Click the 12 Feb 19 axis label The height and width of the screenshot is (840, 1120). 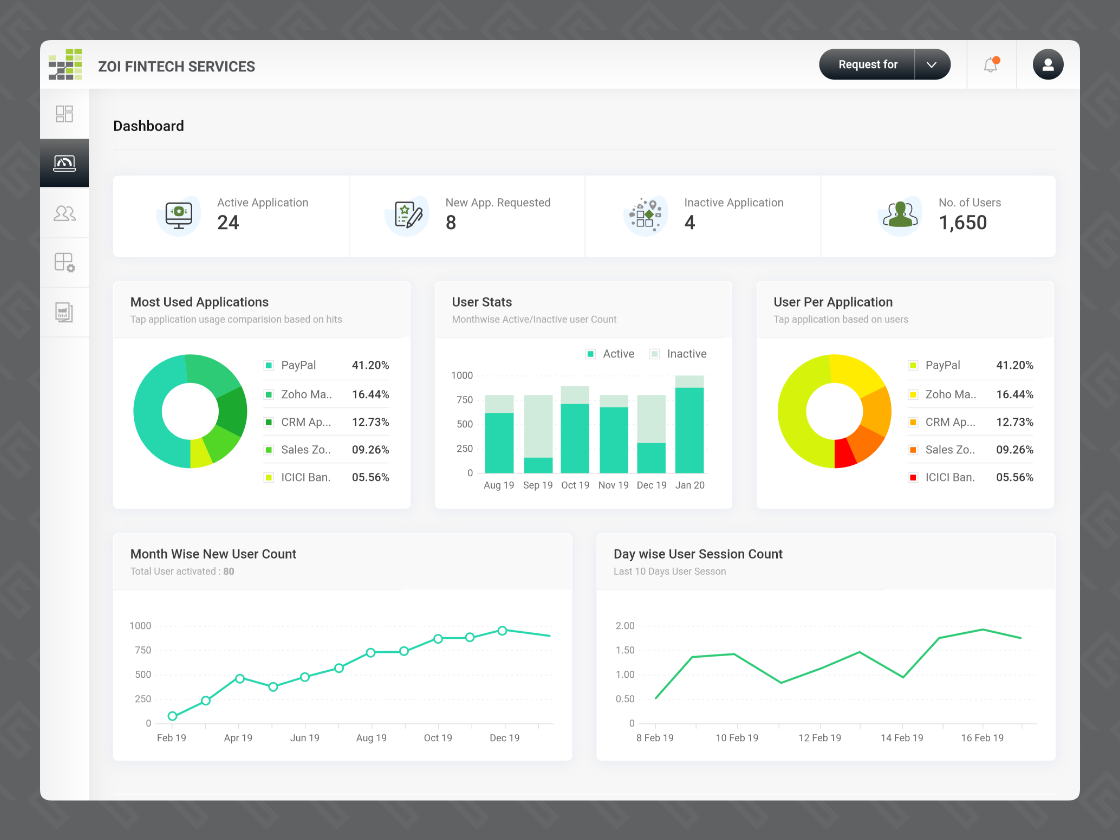coord(819,738)
